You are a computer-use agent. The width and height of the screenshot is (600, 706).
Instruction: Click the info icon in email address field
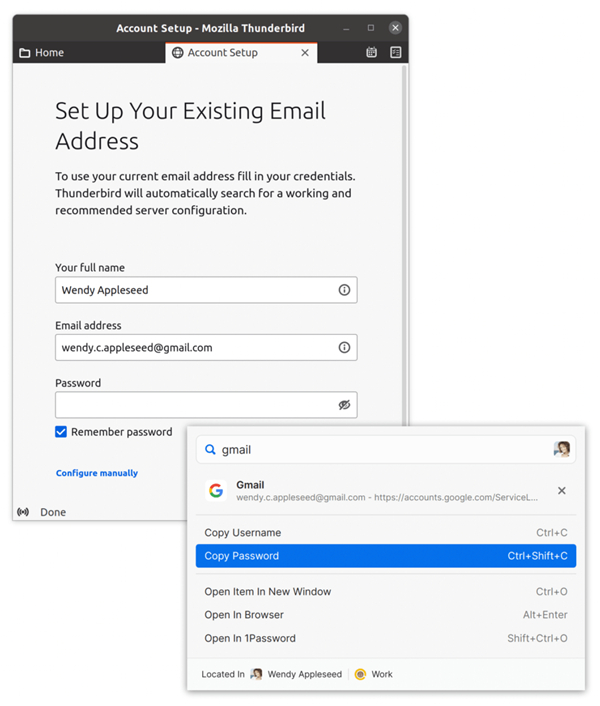pyautogui.click(x=344, y=347)
